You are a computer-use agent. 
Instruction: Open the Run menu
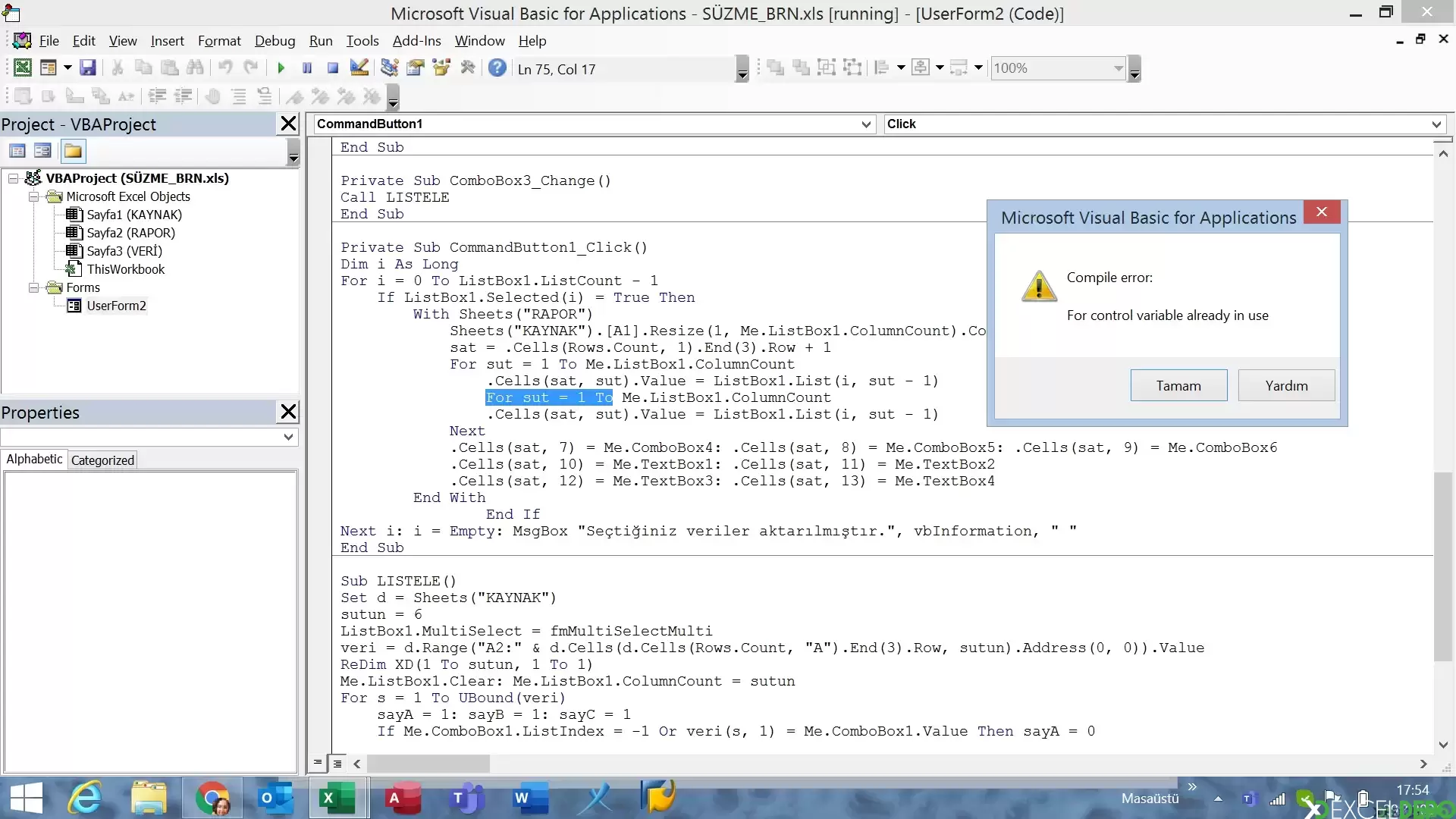(321, 41)
